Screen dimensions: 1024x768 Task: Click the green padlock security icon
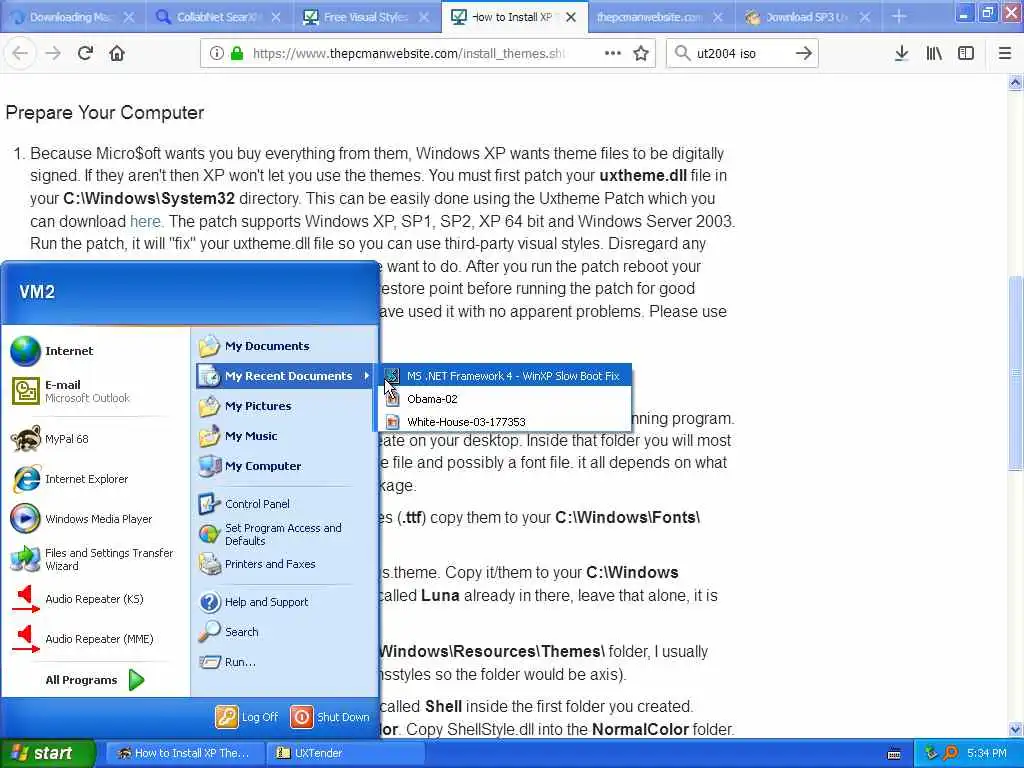237,53
